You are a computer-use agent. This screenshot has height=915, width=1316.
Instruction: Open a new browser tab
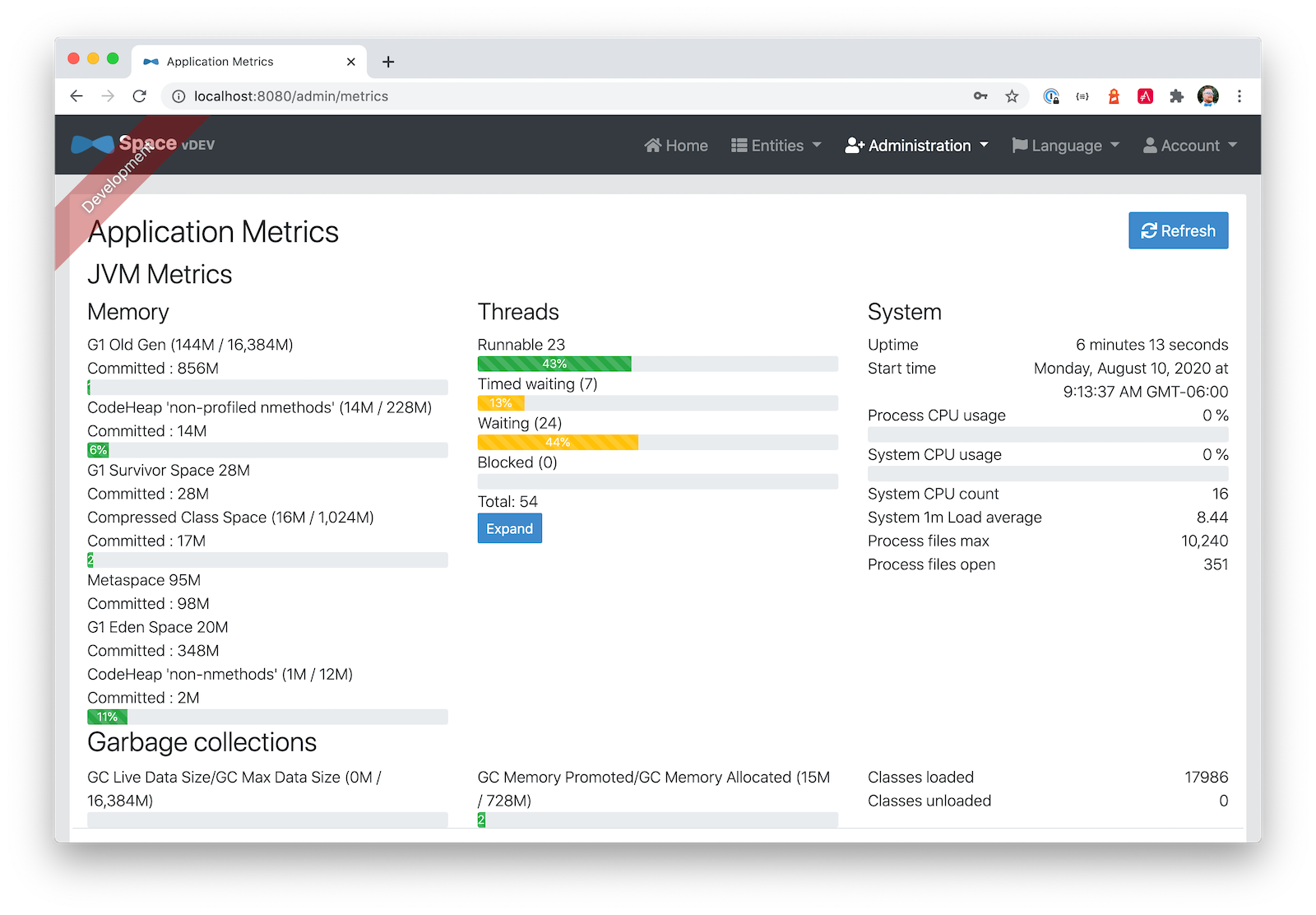(x=388, y=62)
